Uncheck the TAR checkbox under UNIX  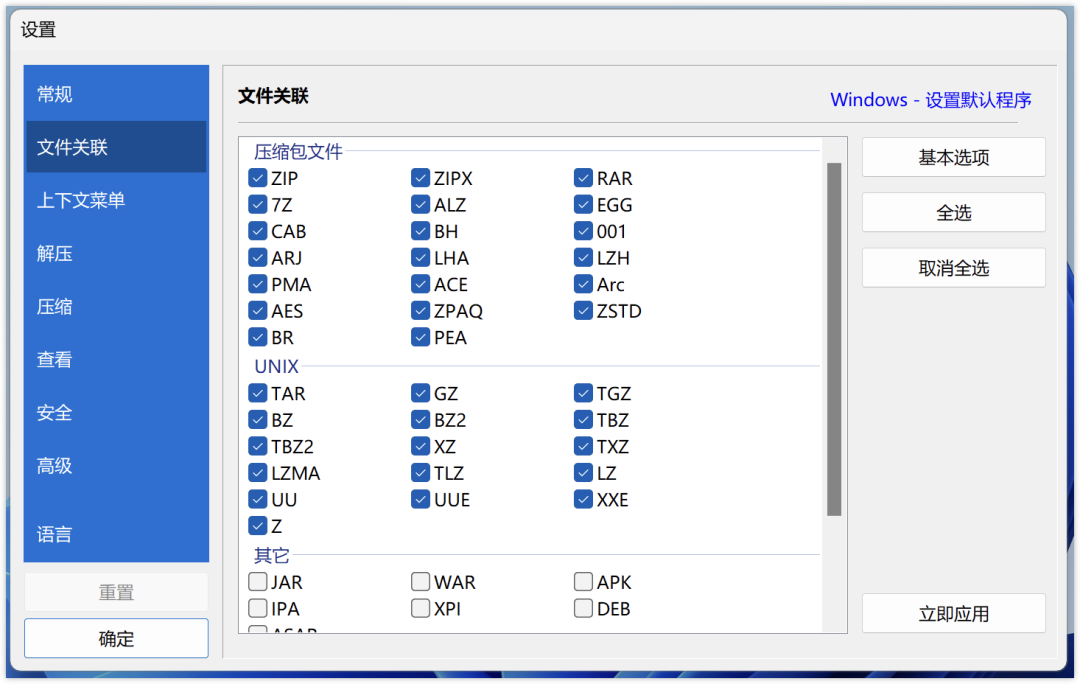(258, 394)
